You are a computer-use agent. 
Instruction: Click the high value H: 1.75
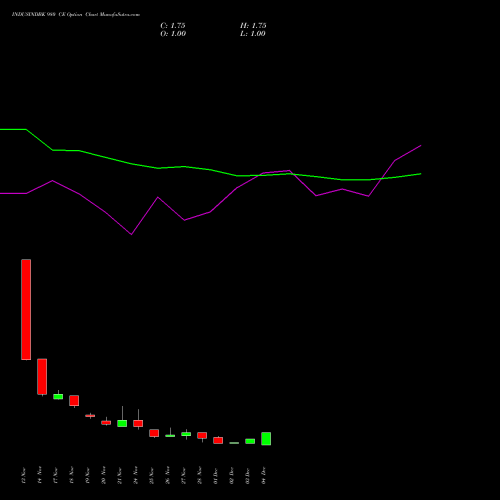pos(253,26)
